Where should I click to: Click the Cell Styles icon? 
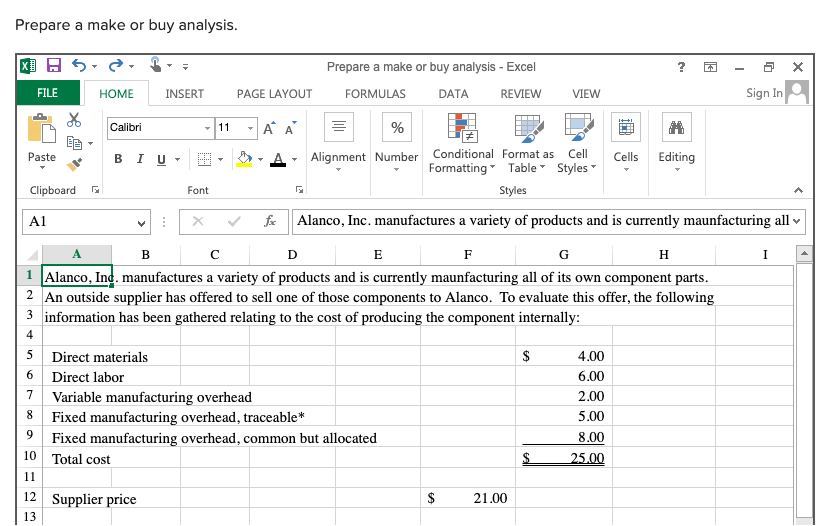coord(579,127)
